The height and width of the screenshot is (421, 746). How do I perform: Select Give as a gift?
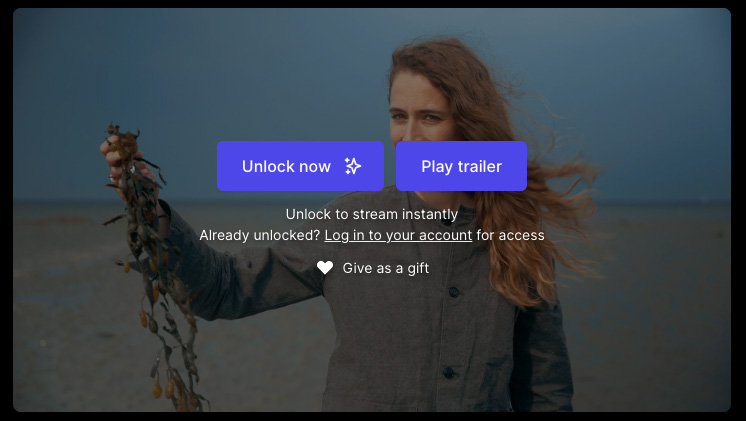point(373,268)
